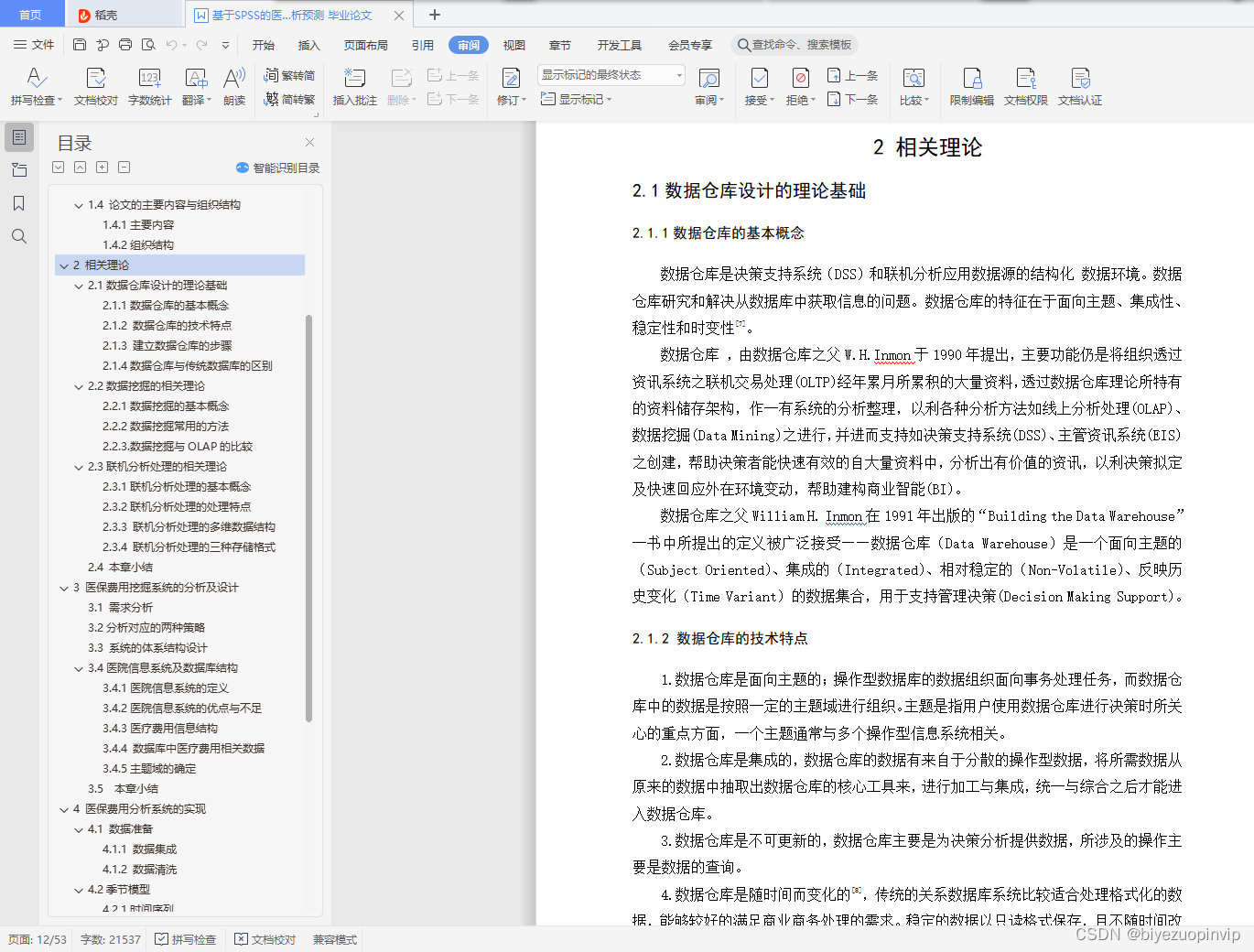
Task: Switch to the 引用 ribbon tab
Action: coord(422,45)
